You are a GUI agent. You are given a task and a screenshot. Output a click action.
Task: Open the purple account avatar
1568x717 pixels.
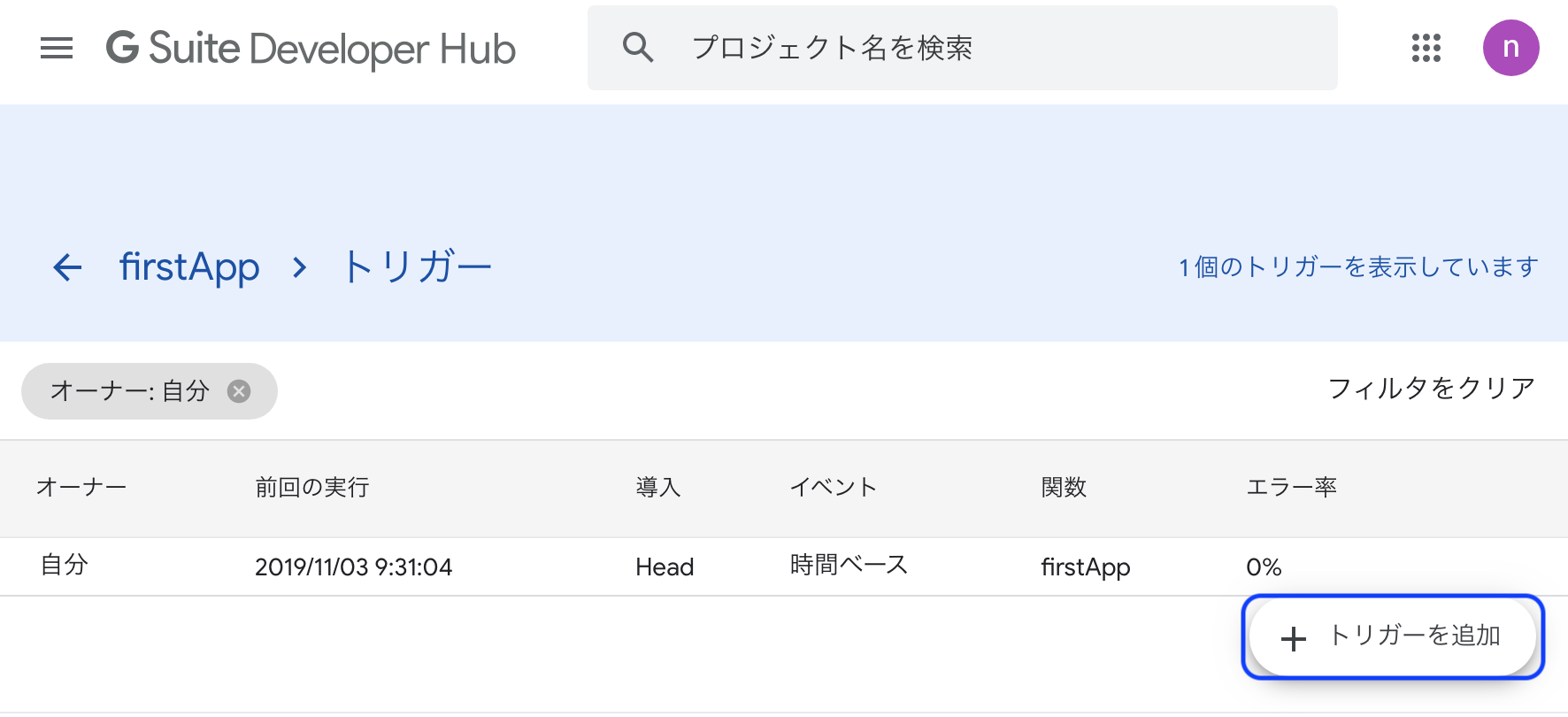point(1511,48)
